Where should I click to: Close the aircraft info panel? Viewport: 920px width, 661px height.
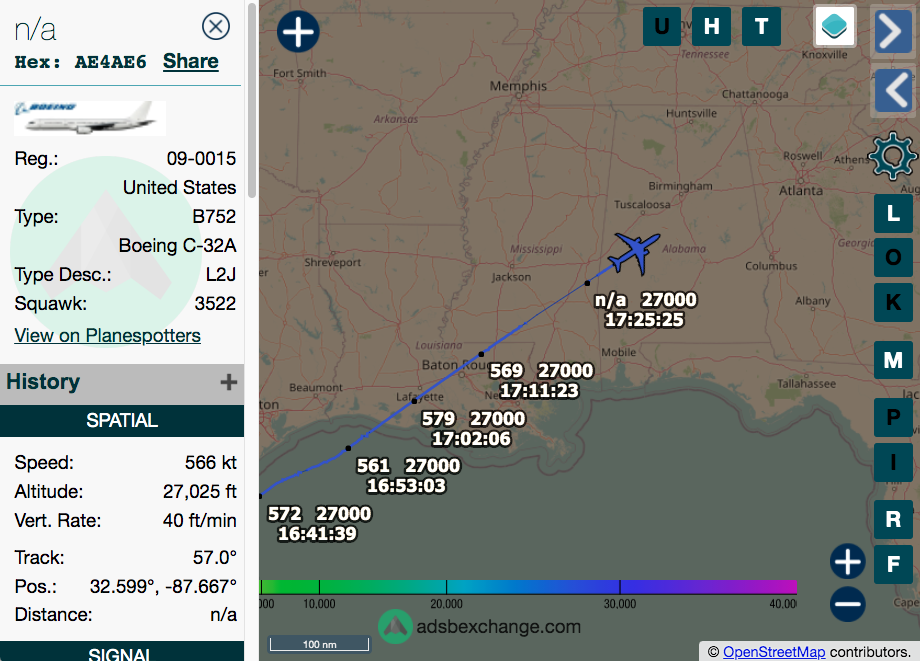216,26
